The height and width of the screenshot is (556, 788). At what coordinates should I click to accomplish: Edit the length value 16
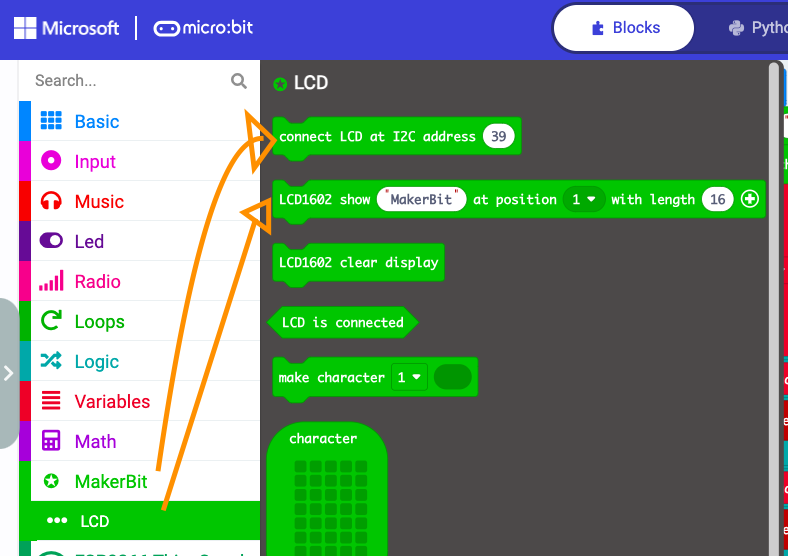tap(718, 199)
